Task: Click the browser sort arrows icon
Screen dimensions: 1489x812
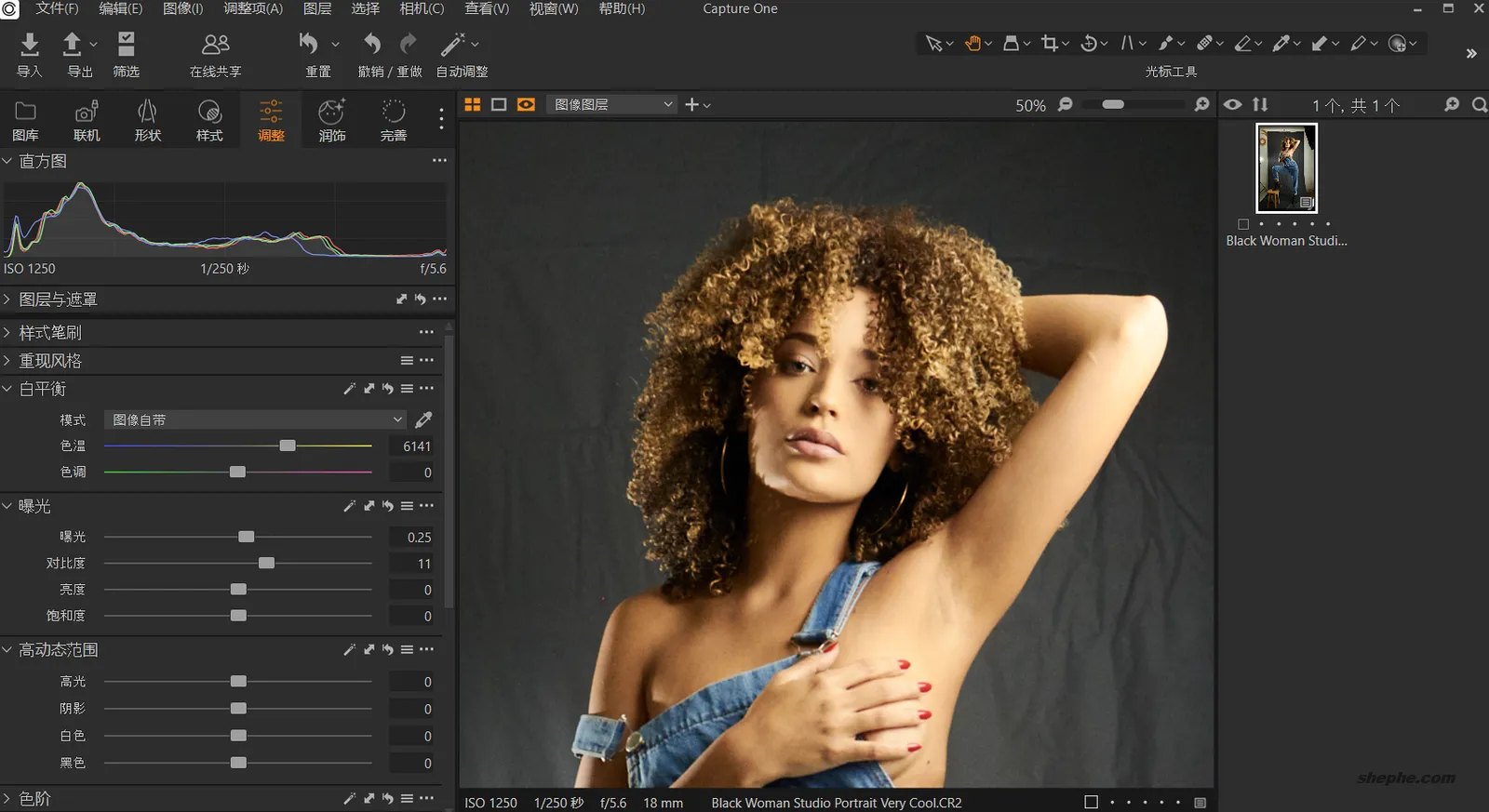Action: point(1260,105)
